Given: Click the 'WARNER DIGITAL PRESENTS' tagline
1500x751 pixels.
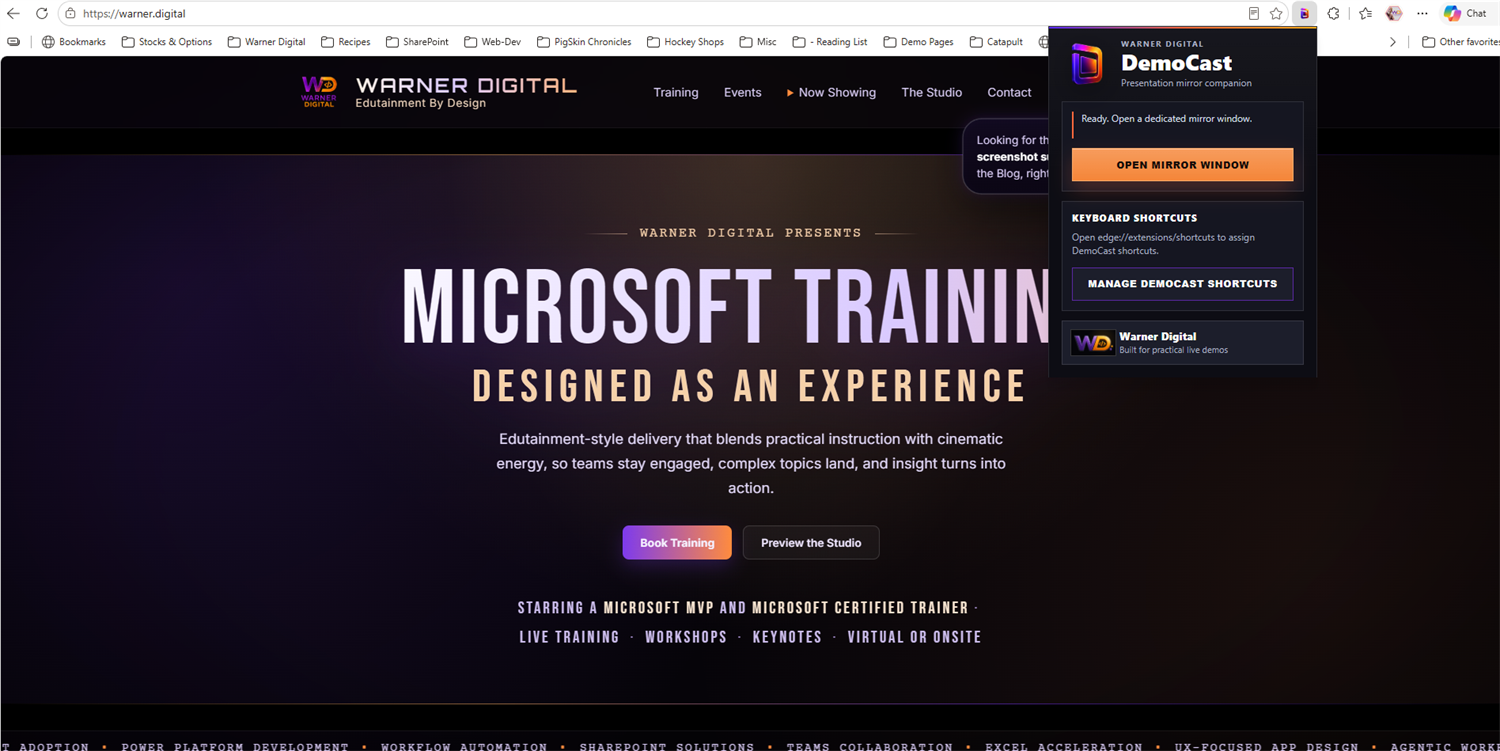Looking at the screenshot, I should point(750,233).
